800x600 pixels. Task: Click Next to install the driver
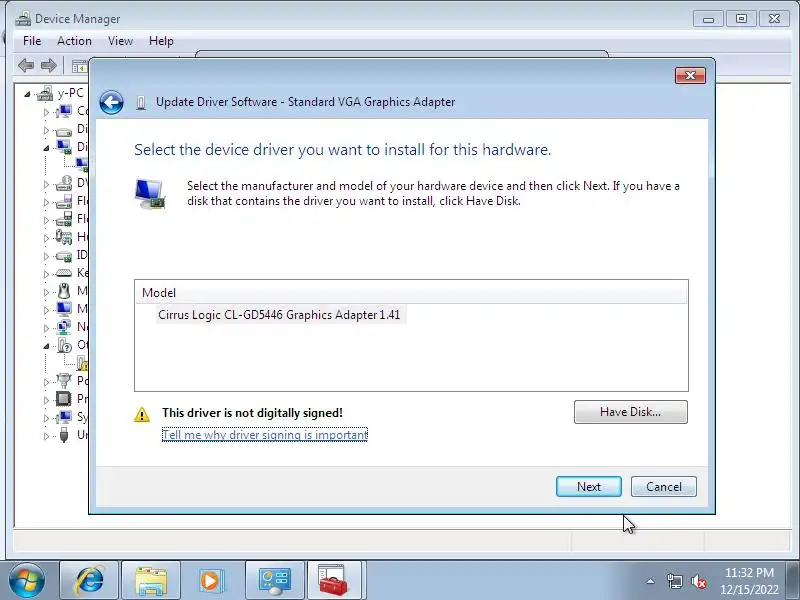coord(588,486)
